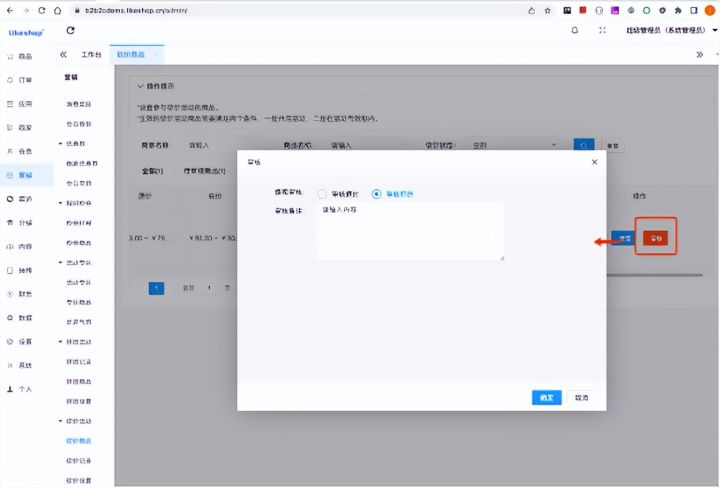Open the 商品 sidebar section

pyautogui.click(x=20, y=56)
